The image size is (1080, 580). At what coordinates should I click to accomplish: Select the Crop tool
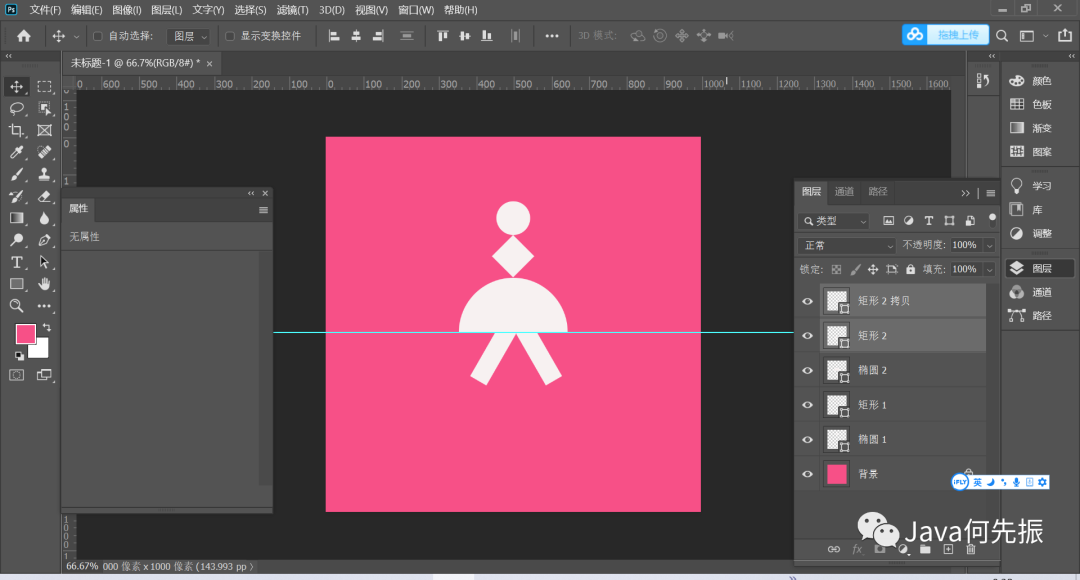coord(17,131)
